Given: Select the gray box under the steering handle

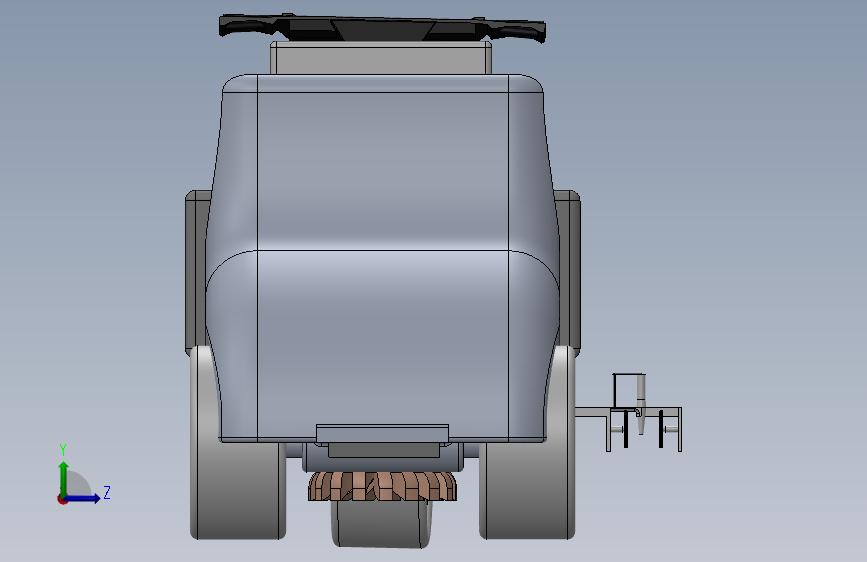Looking at the screenshot, I should click(381, 58).
